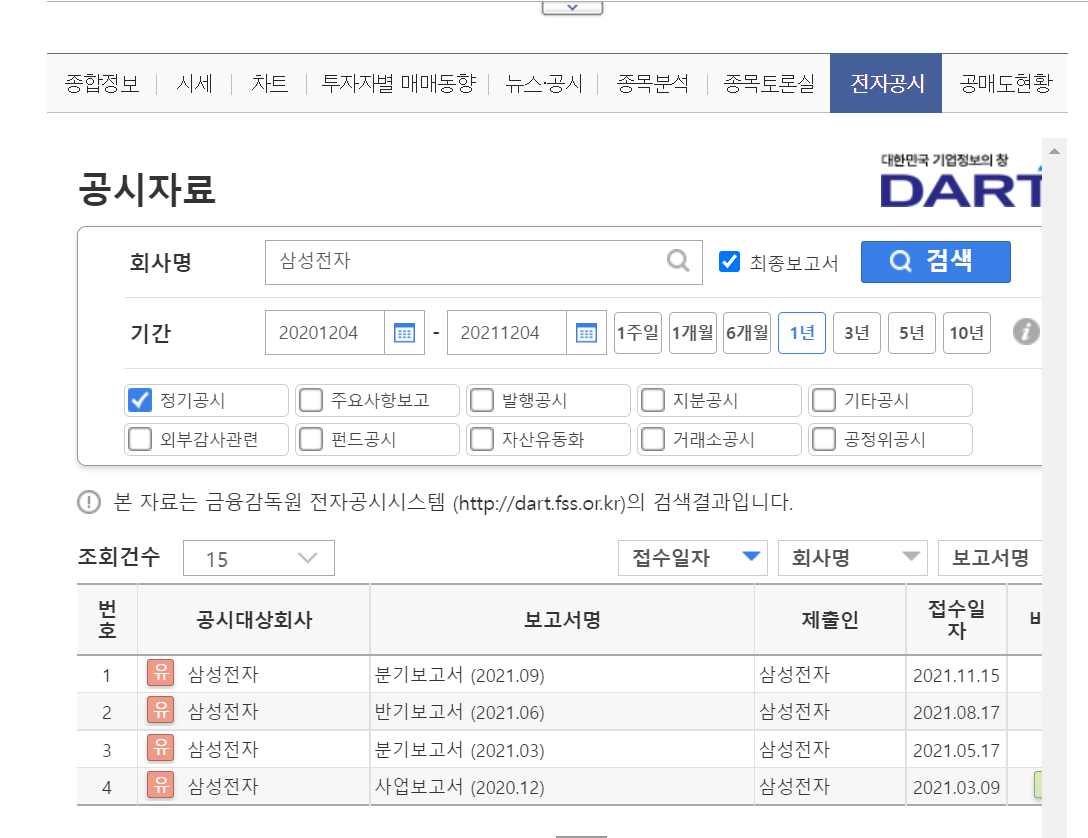Enable the 지분공시 checkbox
1088x838 pixels.
(x=653, y=400)
